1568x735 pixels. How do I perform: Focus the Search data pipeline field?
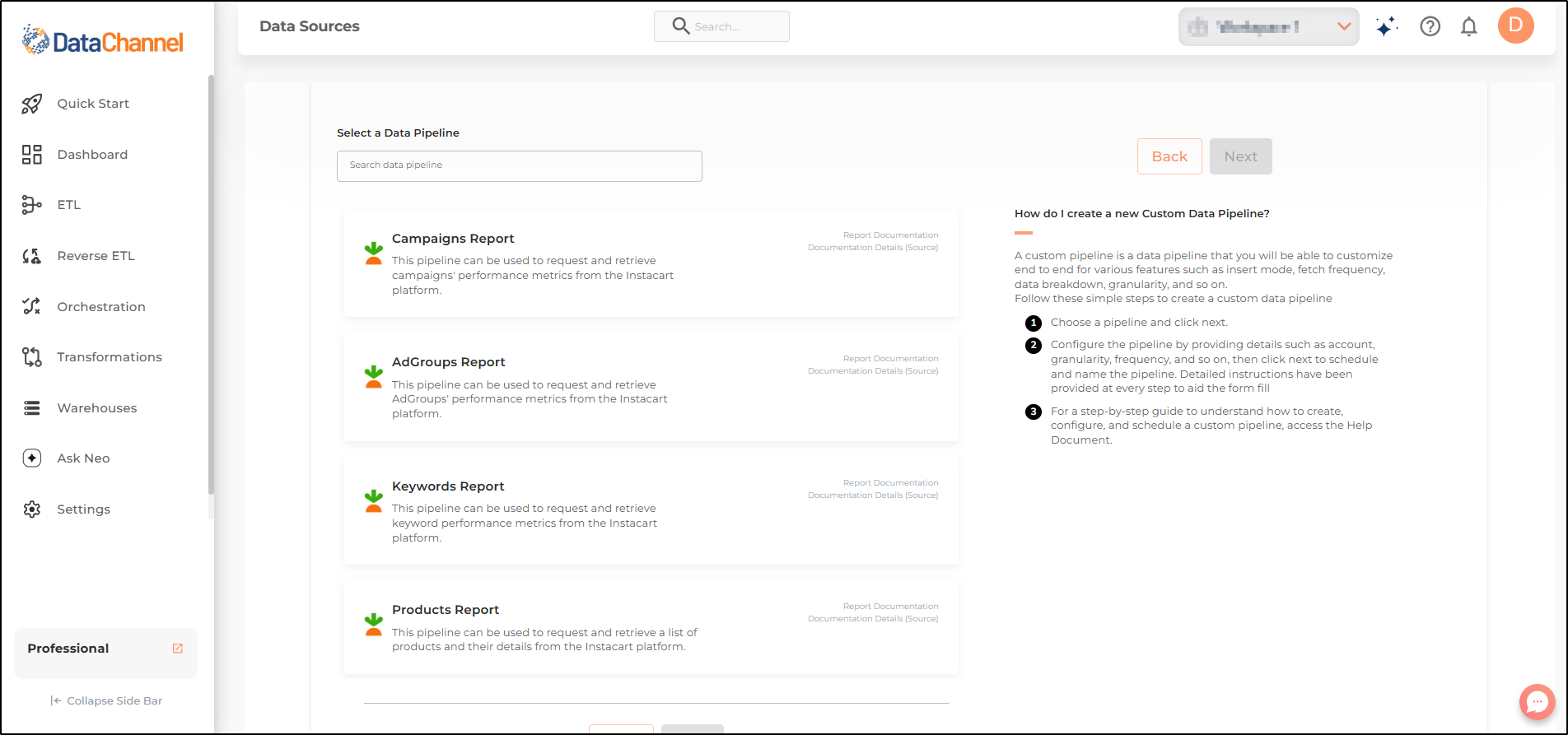tap(520, 166)
